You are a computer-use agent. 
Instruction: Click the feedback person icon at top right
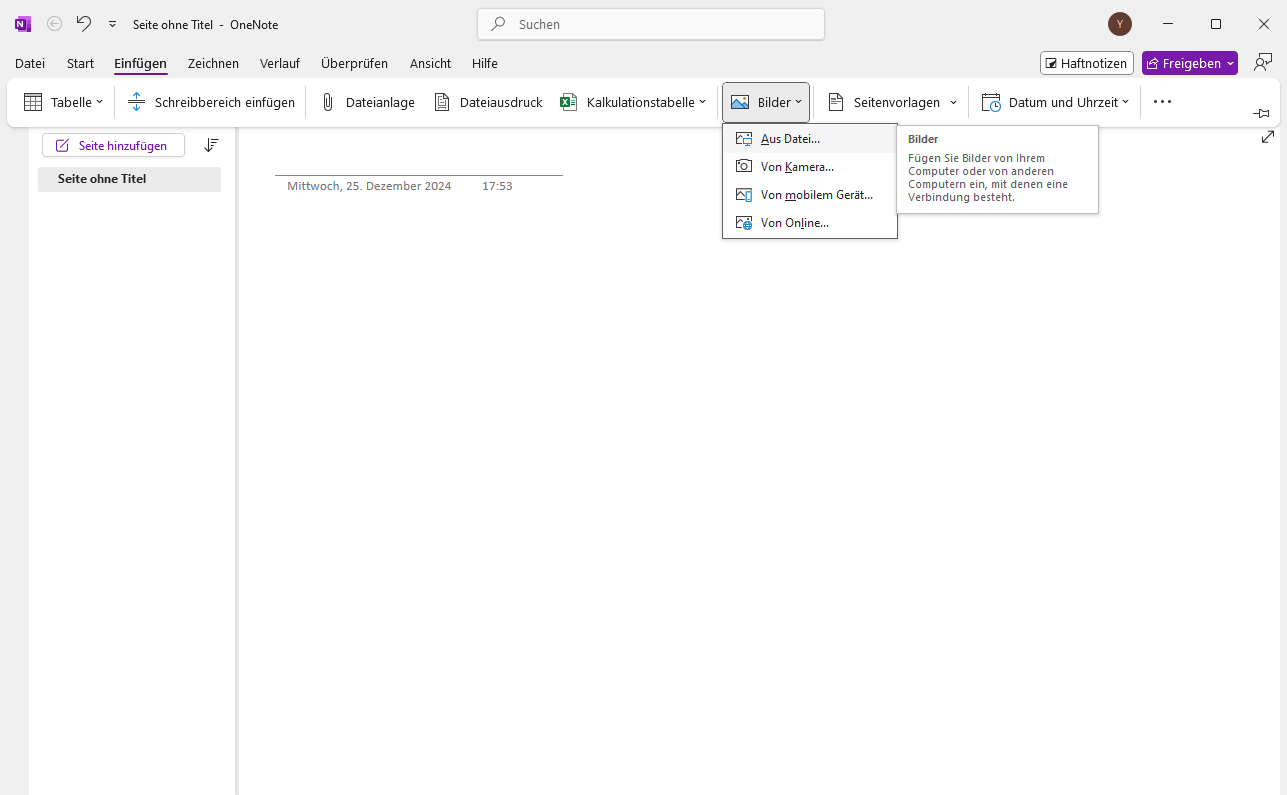(x=1263, y=63)
